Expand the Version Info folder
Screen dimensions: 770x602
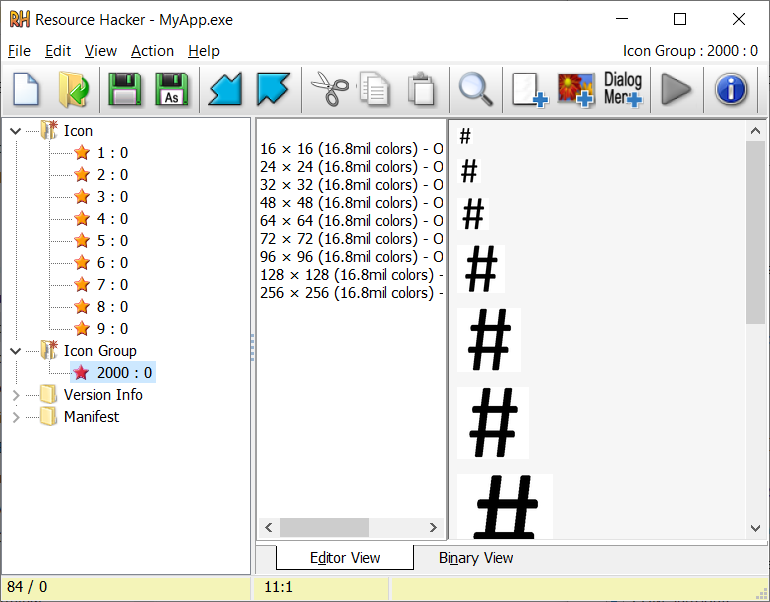pyautogui.click(x=16, y=395)
